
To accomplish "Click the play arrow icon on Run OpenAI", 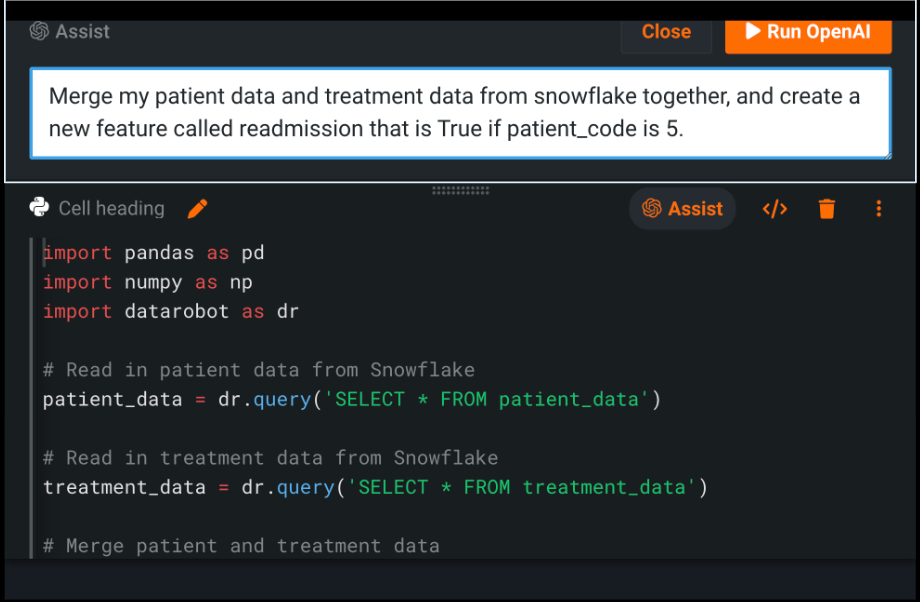I will click(x=753, y=31).
